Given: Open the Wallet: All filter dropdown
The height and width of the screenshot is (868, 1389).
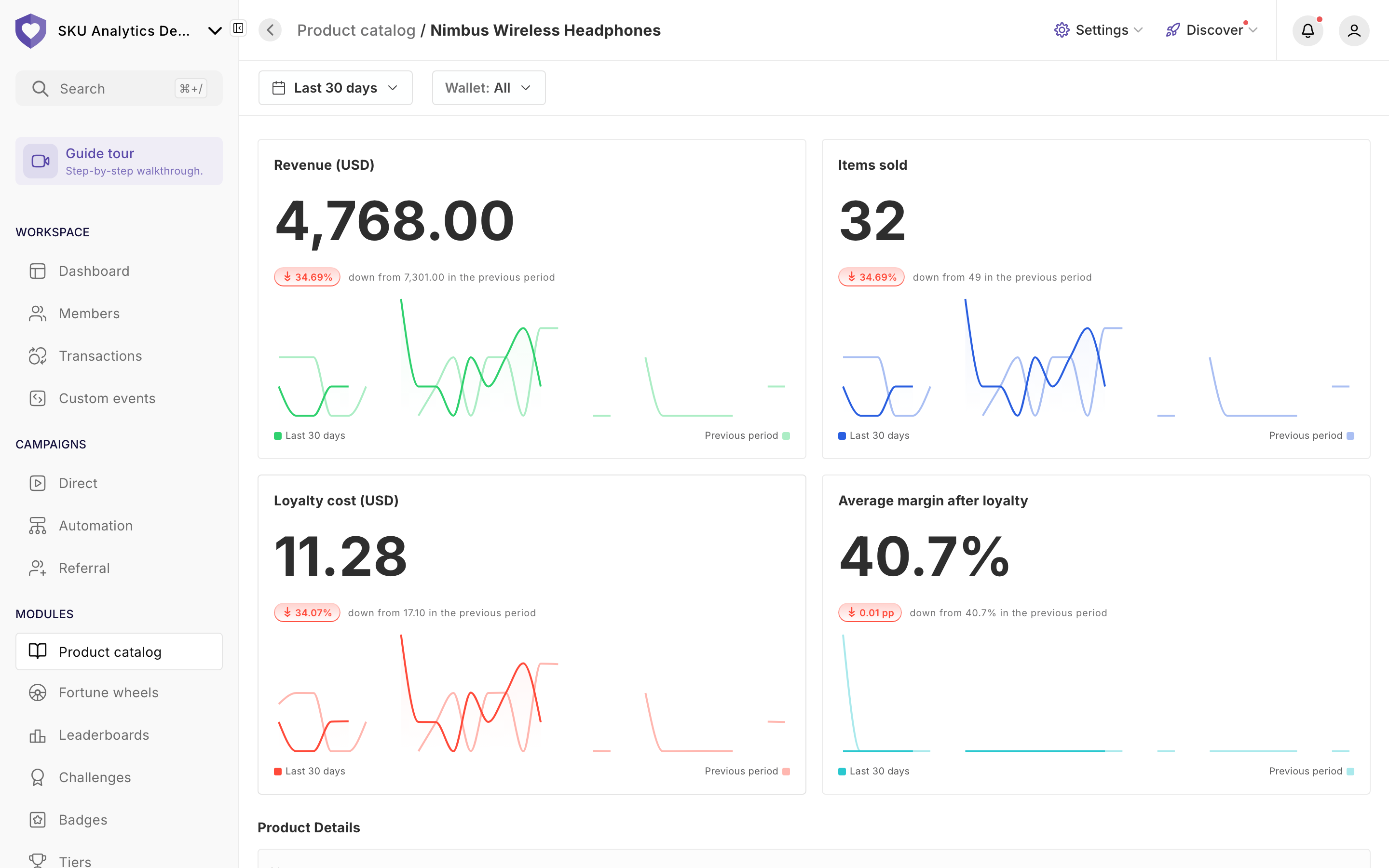Looking at the screenshot, I should pyautogui.click(x=489, y=88).
